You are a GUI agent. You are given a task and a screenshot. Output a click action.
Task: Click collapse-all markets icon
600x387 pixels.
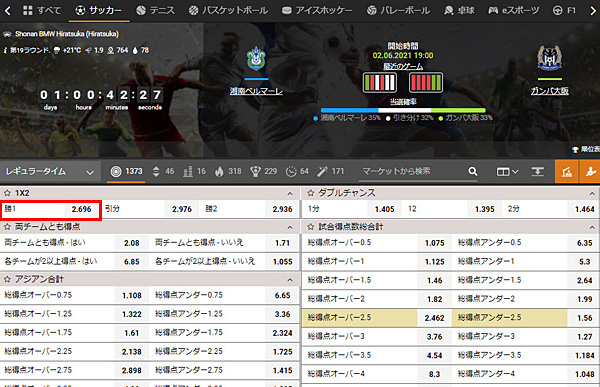(538, 171)
